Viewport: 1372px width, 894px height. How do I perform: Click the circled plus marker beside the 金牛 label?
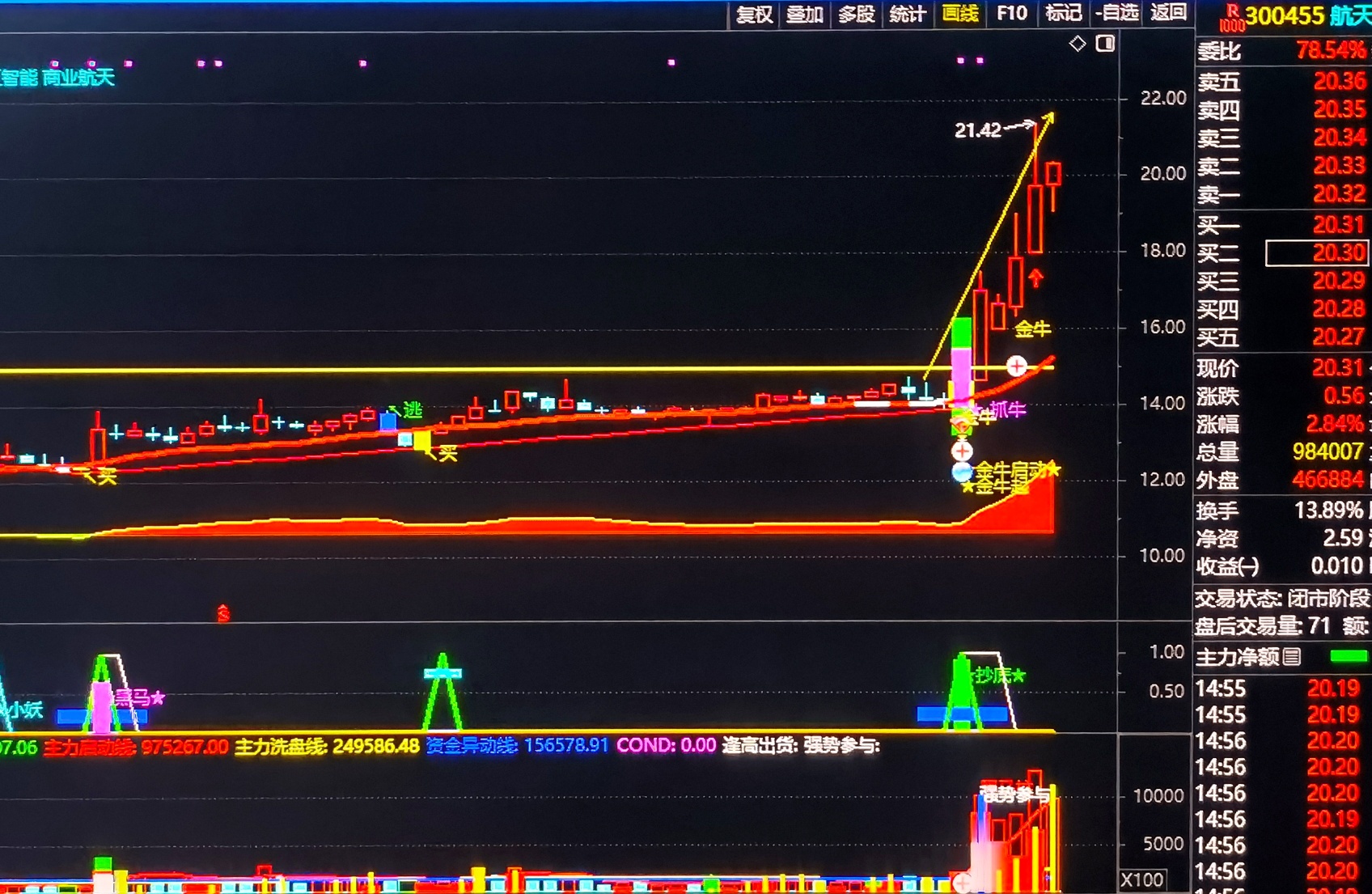pyautogui.click(x=1017, y=366)
